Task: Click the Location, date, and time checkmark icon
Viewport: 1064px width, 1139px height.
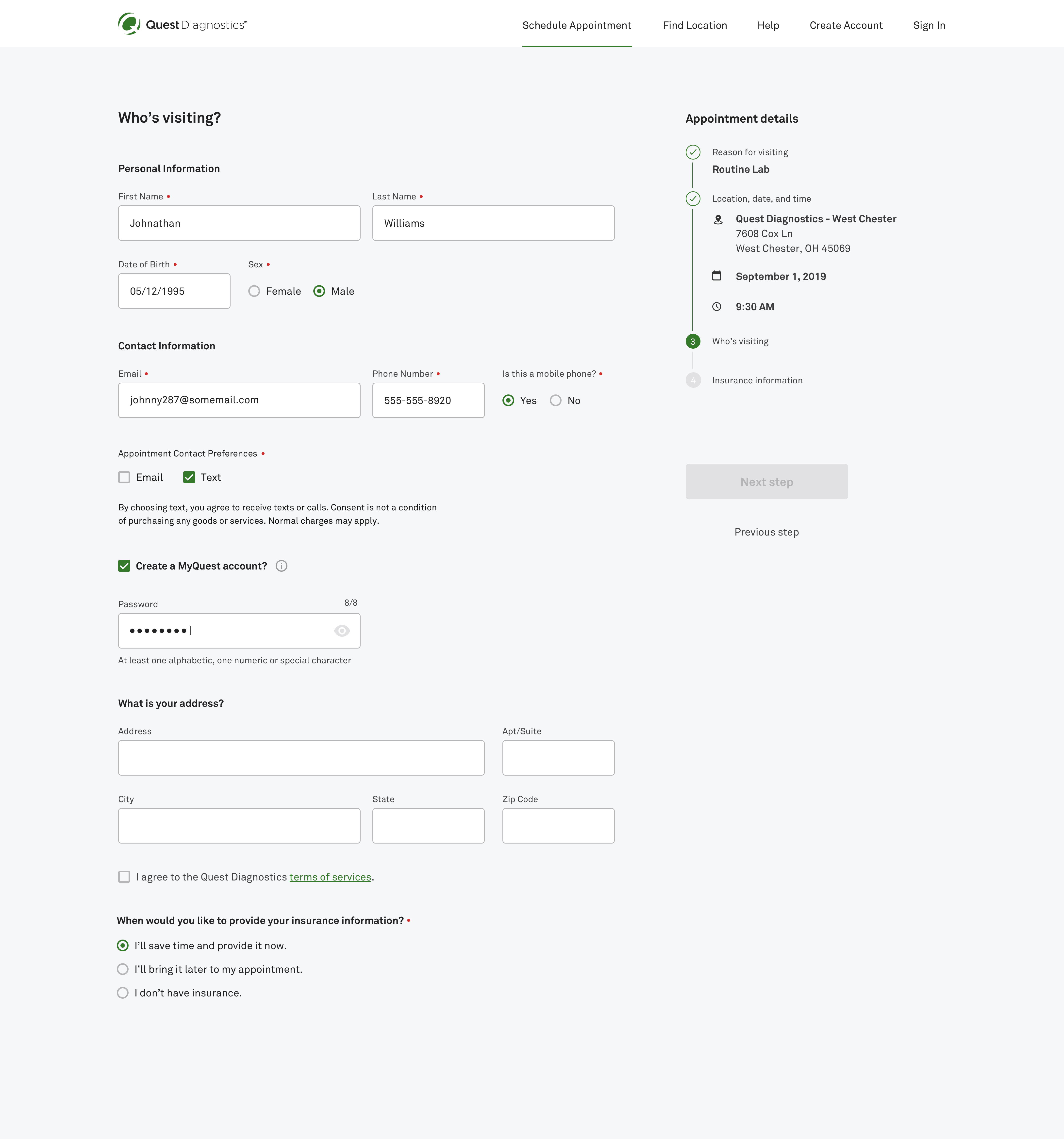Action: click(x=693, y=199)
